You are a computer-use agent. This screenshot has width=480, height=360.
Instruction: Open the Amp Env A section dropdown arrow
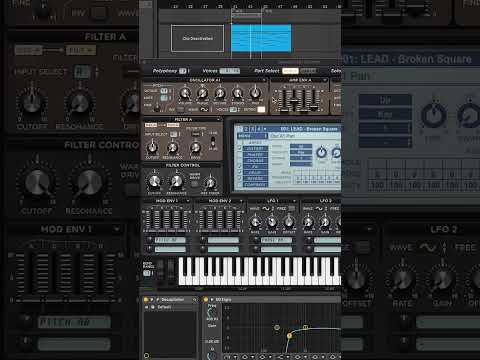[x=324, y=80]
